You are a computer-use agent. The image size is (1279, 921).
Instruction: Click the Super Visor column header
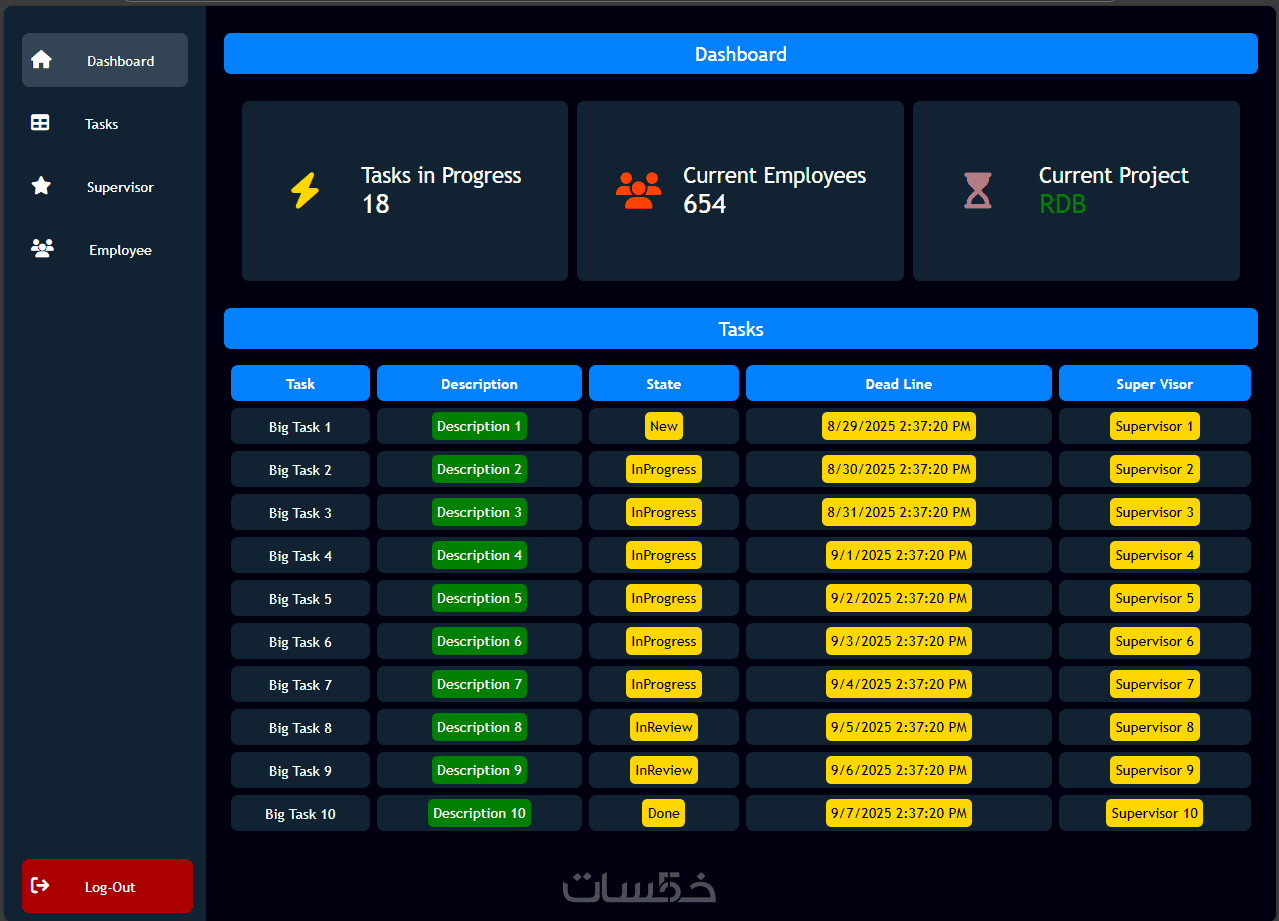pyautogui.click(x=1155, y=383)
